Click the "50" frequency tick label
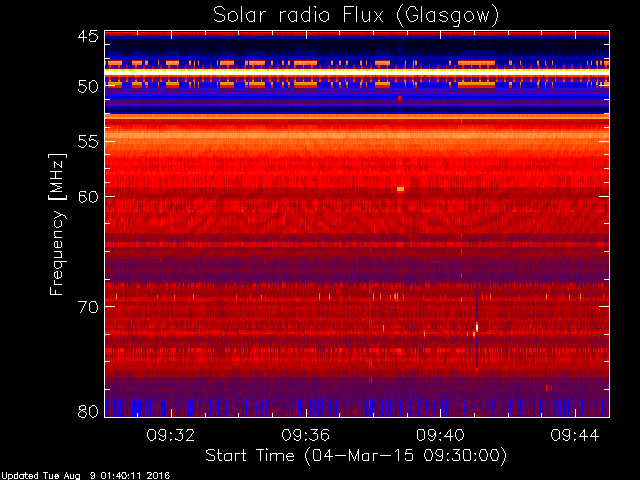Viewport: 640px width, 480px height. 88,87
